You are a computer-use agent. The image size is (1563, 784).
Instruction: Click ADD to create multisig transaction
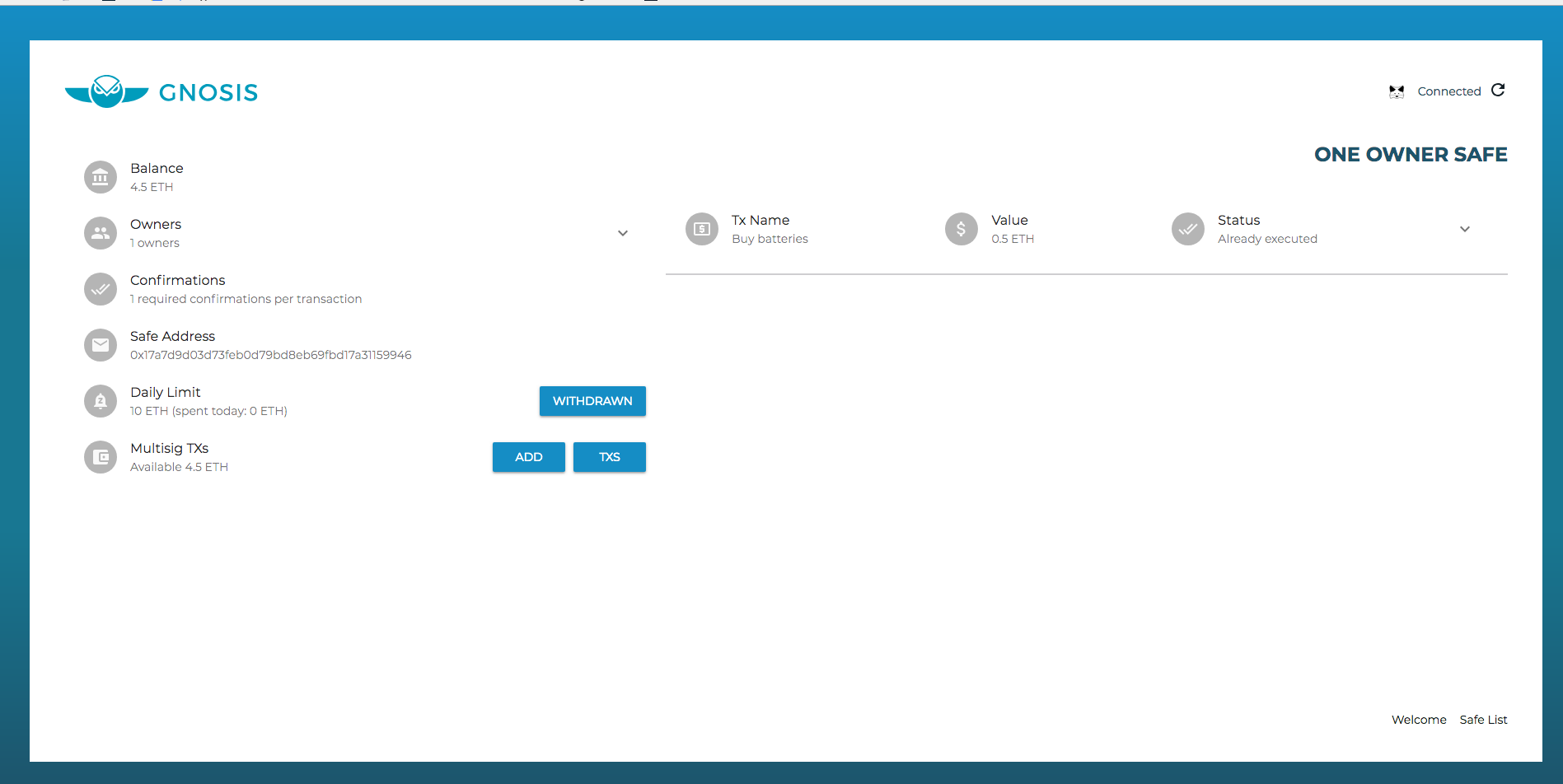[529, 457]
